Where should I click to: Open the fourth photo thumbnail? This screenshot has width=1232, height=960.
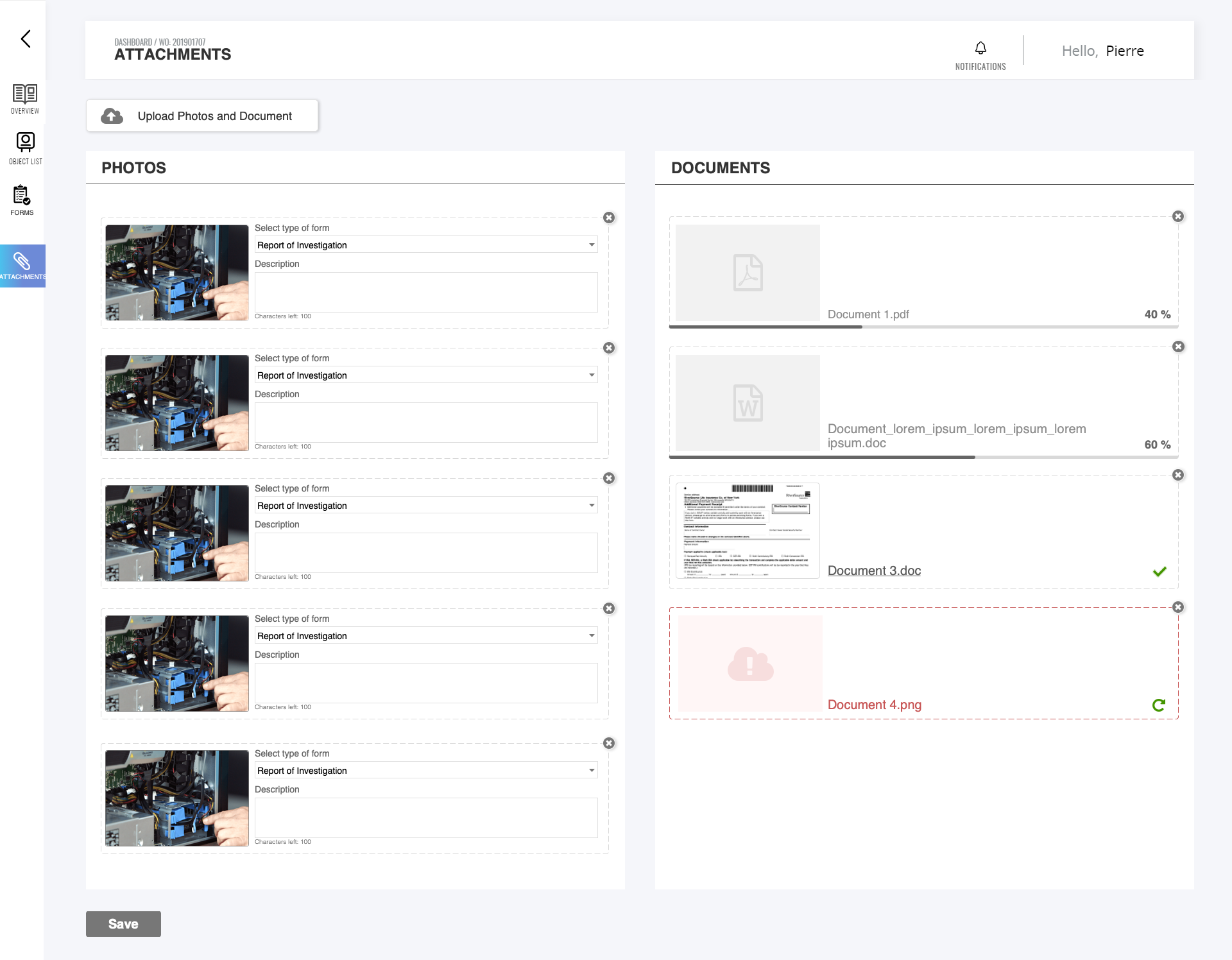coord(177,664)
